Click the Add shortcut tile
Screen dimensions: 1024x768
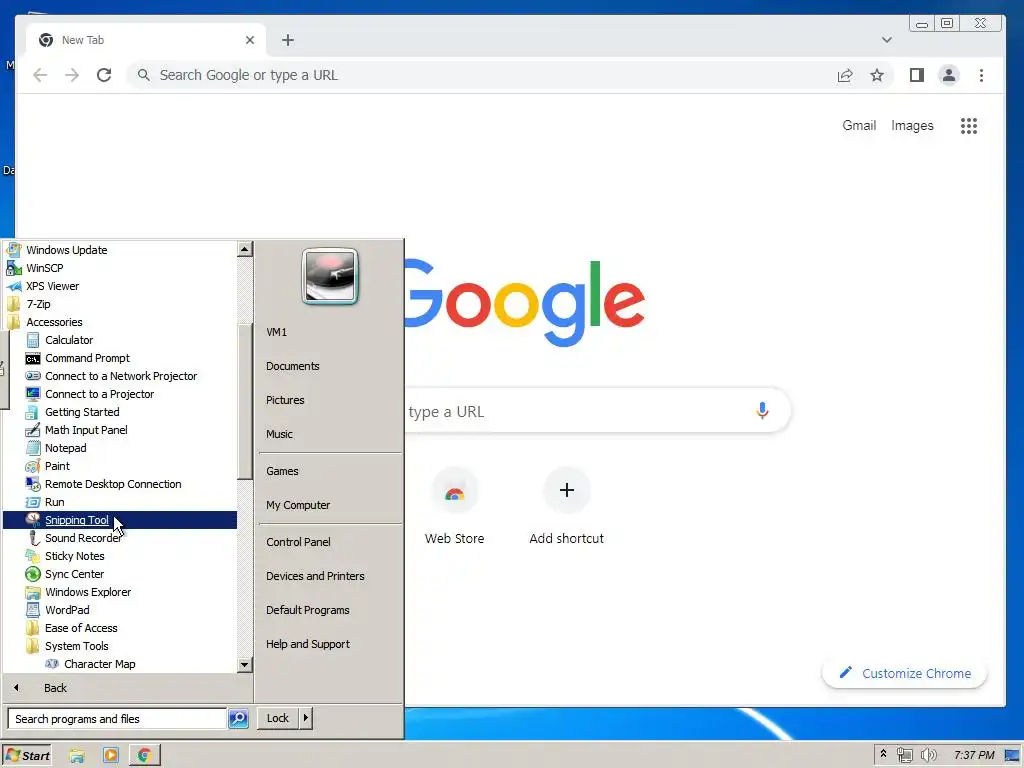tap(566, 507)
